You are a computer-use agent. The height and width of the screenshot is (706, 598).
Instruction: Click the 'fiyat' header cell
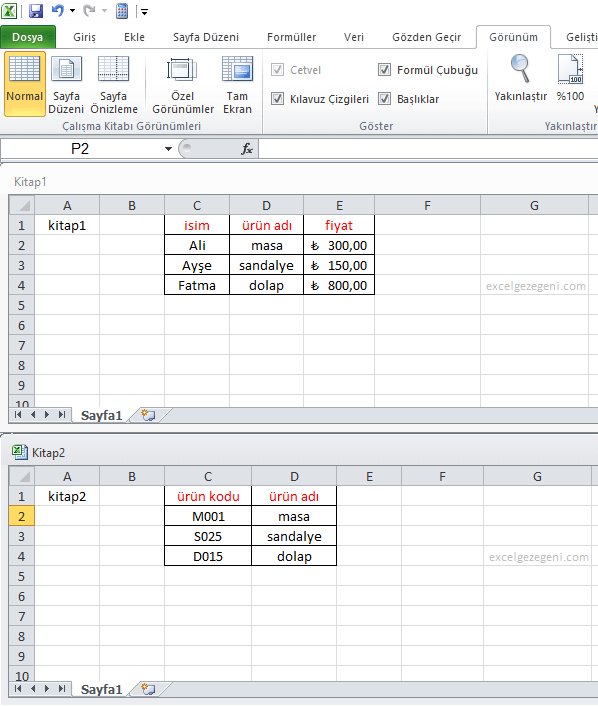[339, 225]
